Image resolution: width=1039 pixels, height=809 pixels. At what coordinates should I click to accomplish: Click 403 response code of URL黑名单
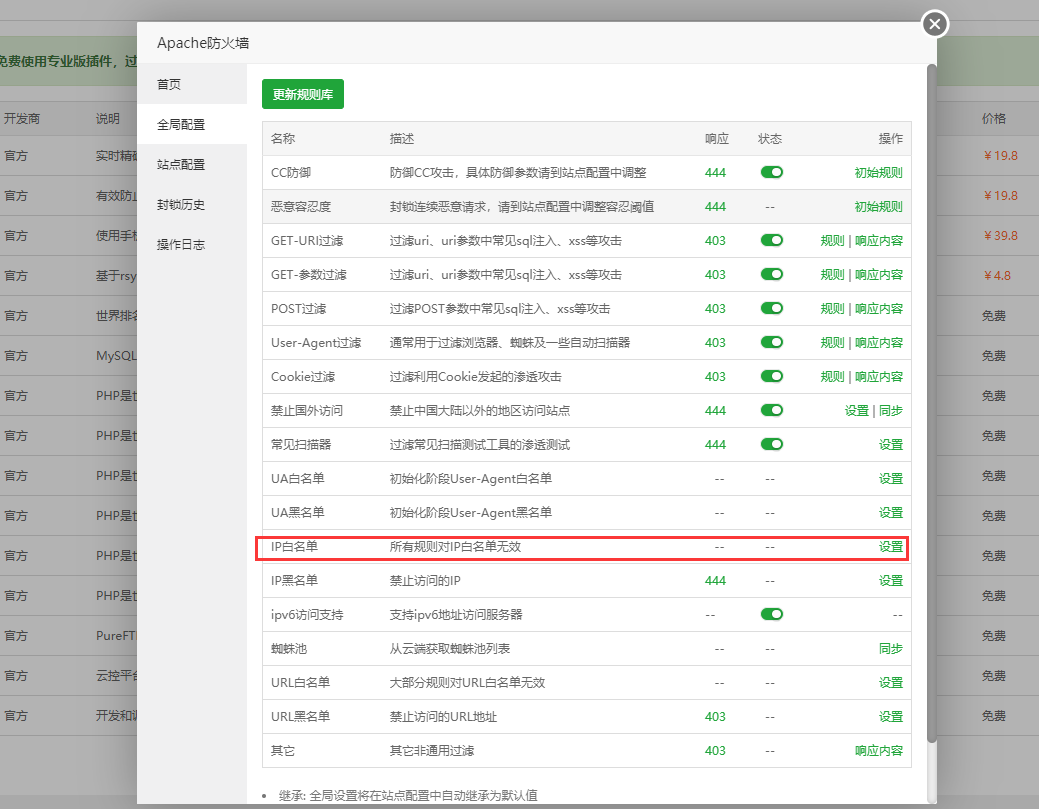coord(715,717)
